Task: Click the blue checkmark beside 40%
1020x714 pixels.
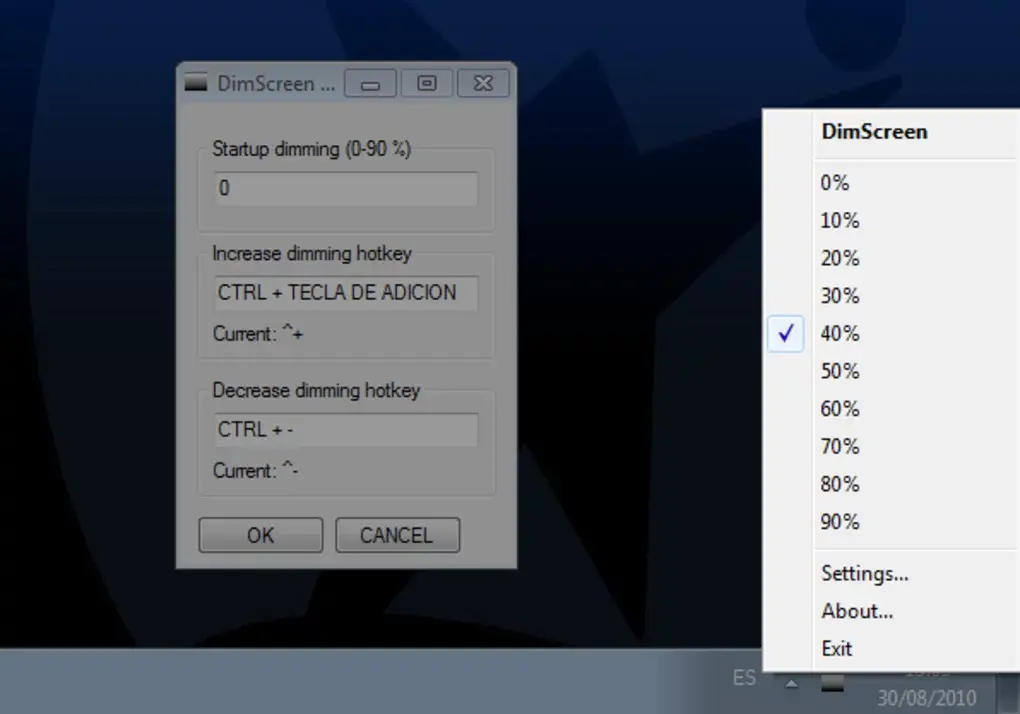Action: tap(786, 334)
